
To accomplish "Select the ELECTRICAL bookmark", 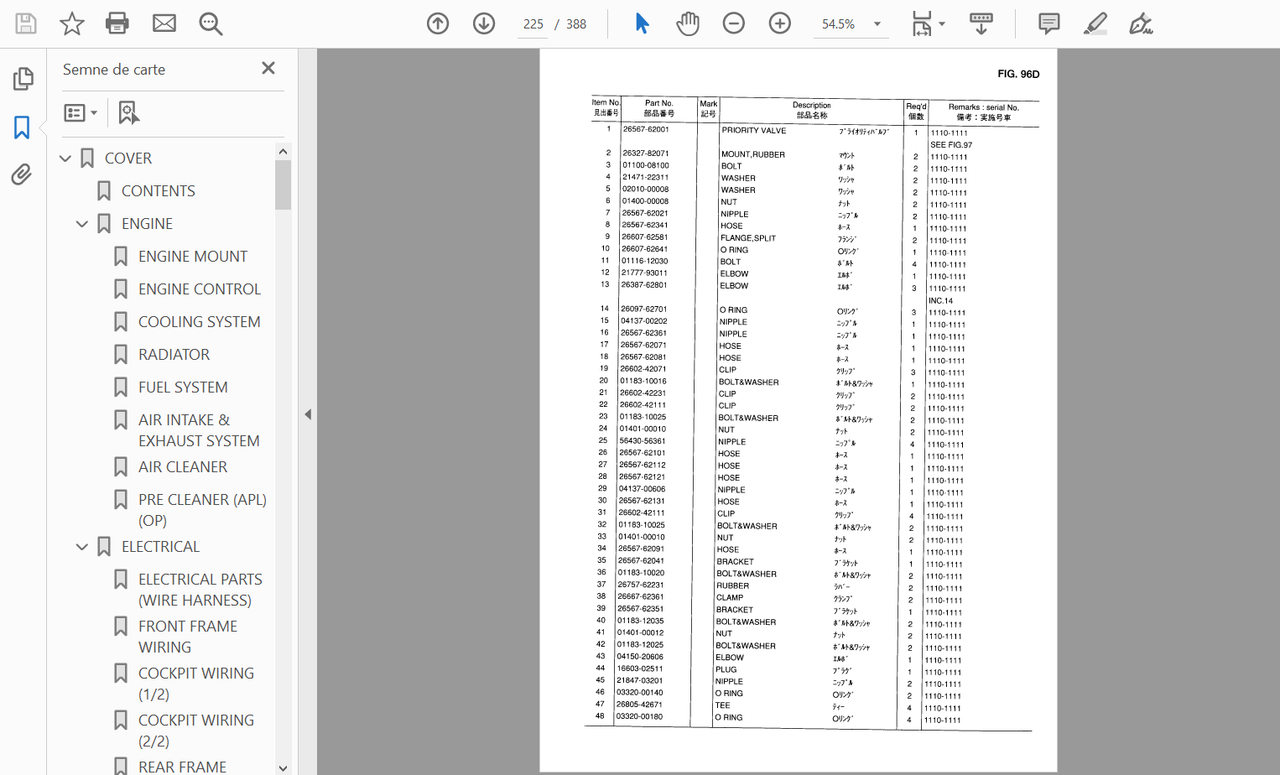I will click(x=160, y=547).
